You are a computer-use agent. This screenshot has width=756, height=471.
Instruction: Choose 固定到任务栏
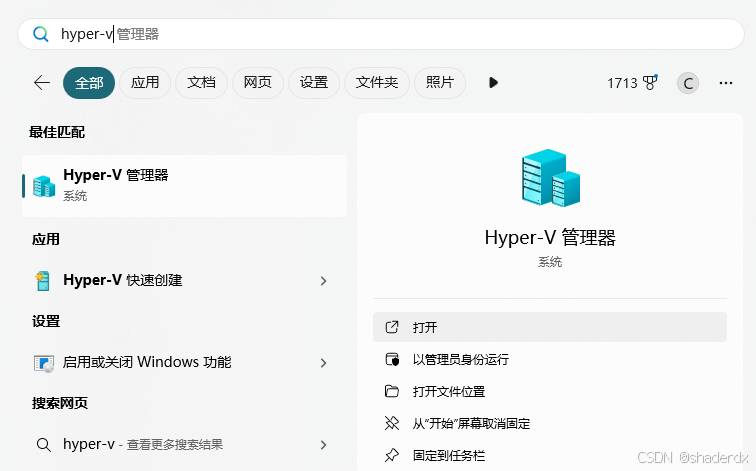coord(550,455)
